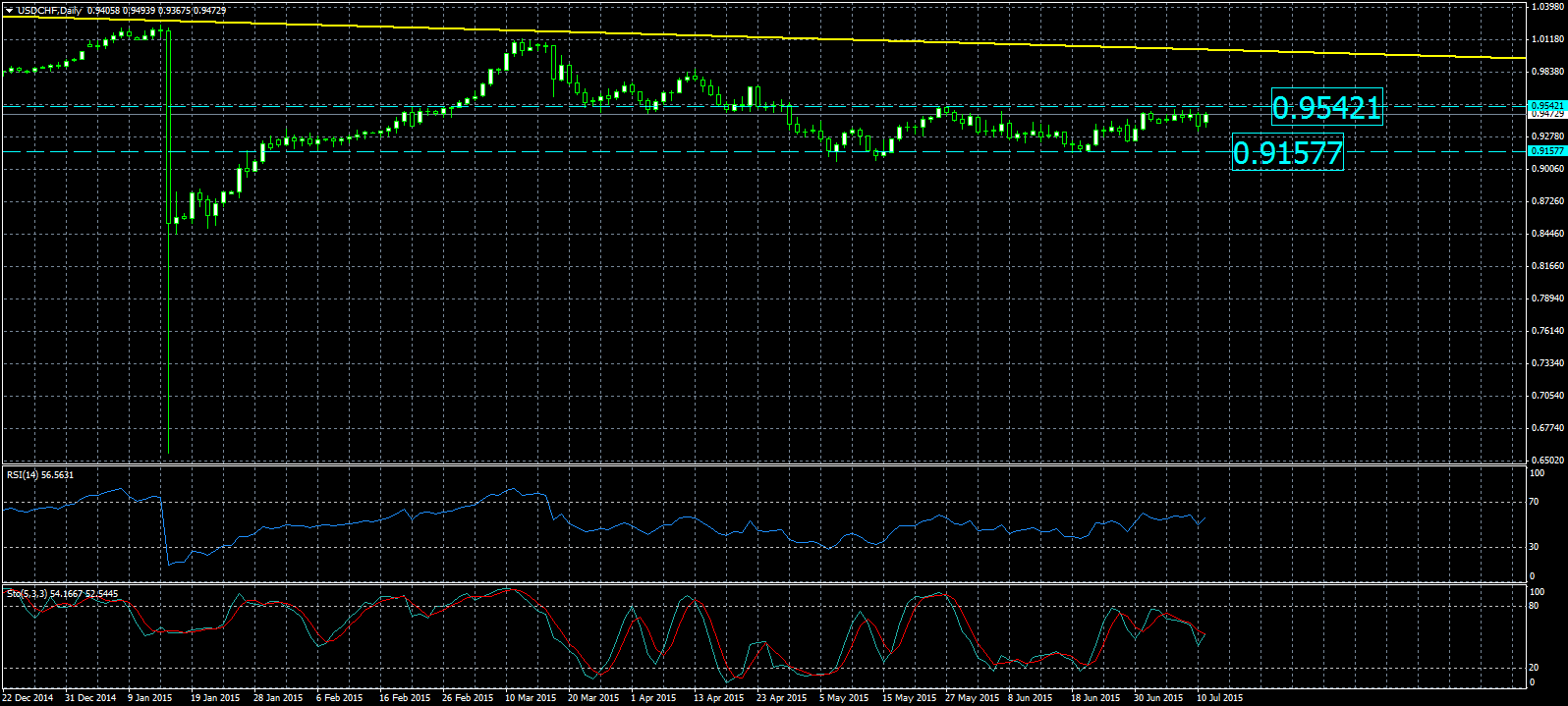Click the 0.67740 price level on axis
Image resolution: width=1568 pixels, height=706 pixels.
1546,428
